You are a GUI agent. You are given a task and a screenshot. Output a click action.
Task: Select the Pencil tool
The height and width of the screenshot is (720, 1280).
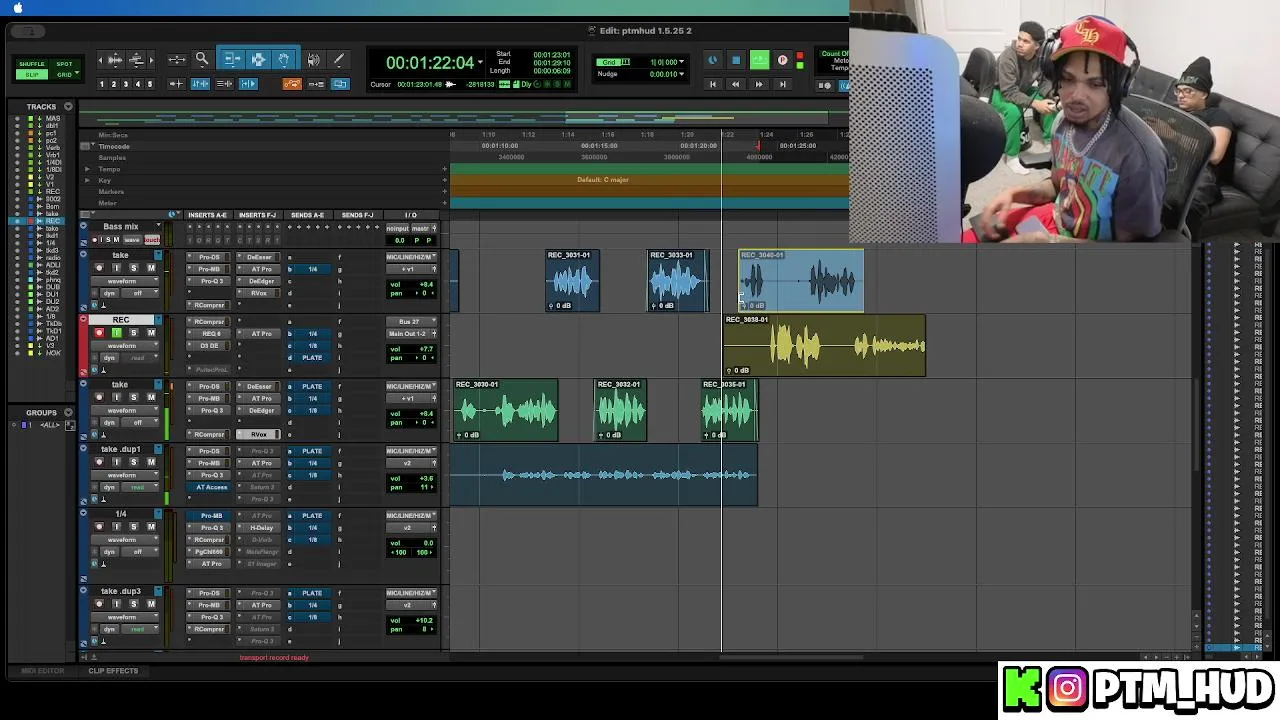tap(338, 60)
